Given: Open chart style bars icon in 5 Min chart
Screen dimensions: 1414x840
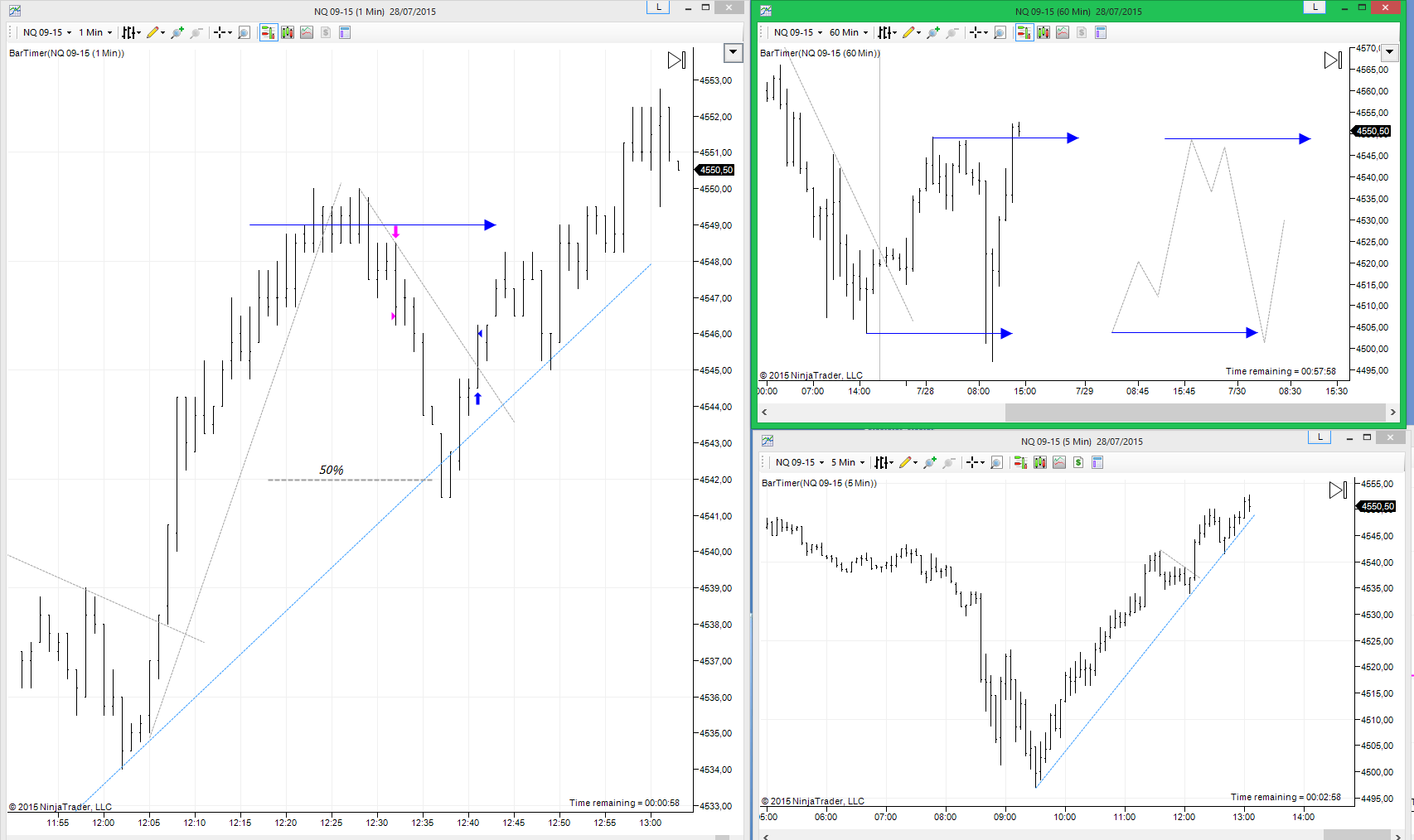Looking at the screenshot, I should point(884,462).
